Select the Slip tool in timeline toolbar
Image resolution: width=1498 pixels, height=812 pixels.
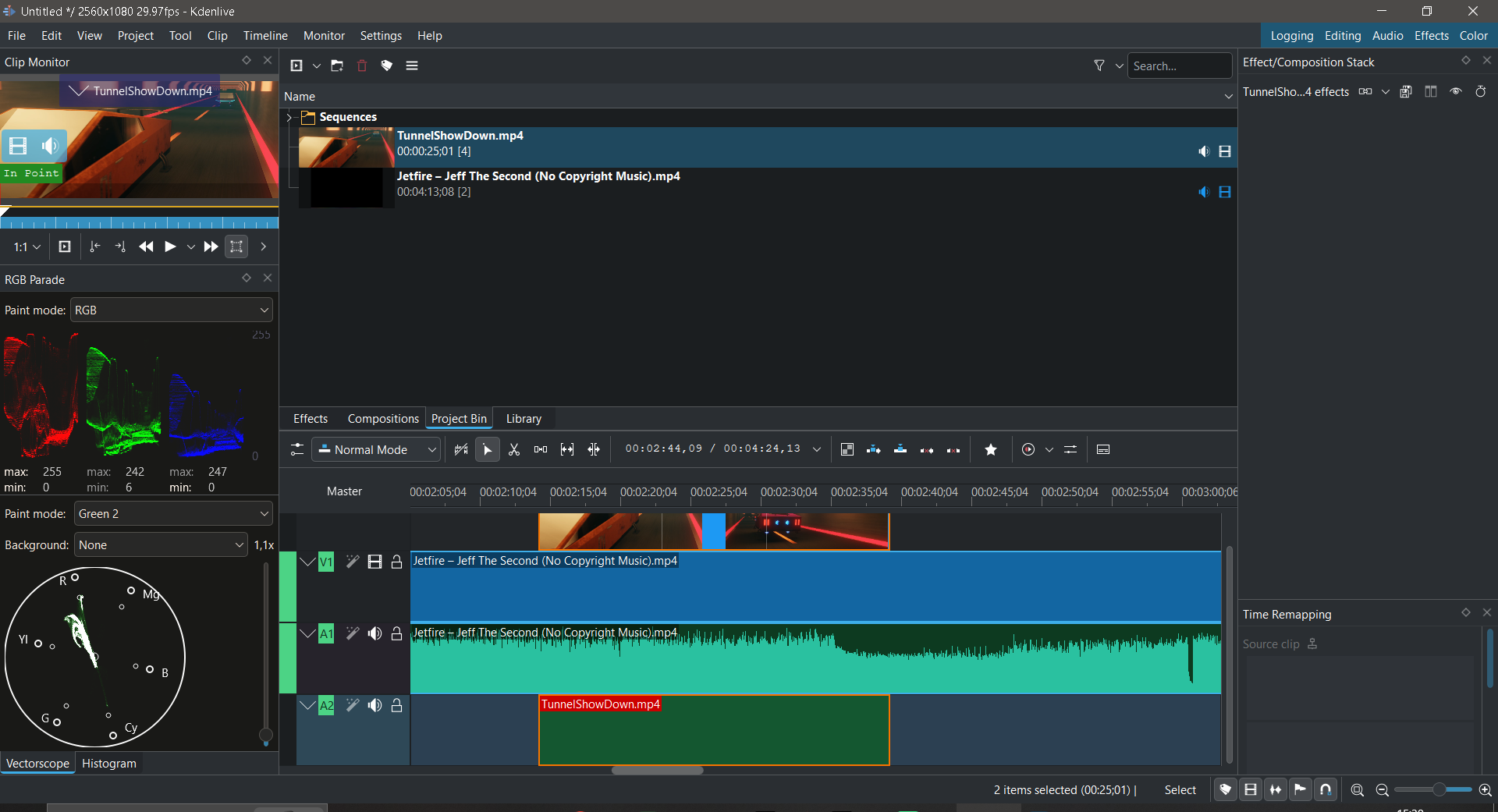(x=567, y=449)
